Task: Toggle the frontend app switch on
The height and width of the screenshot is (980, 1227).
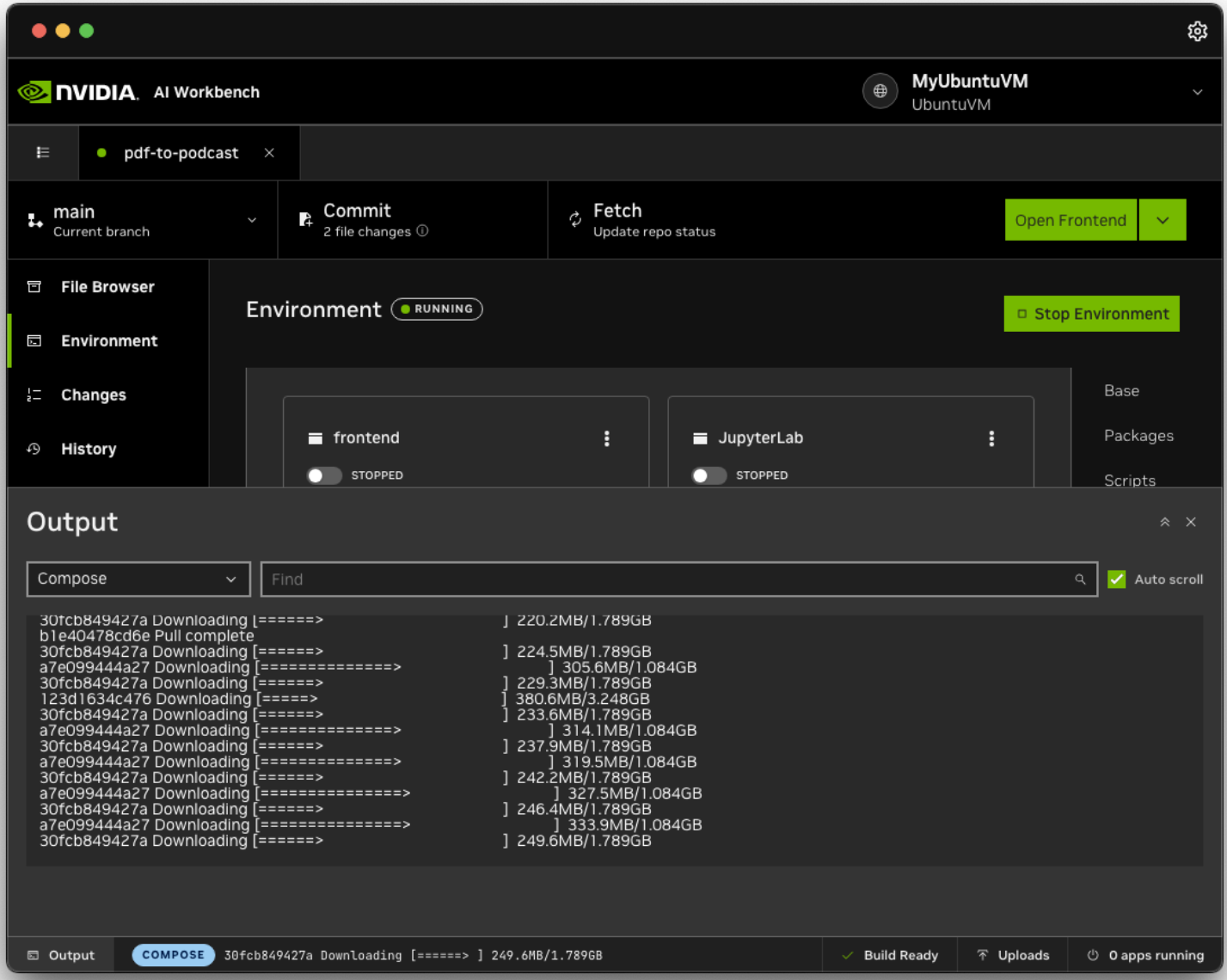Action: pos(324,475)
